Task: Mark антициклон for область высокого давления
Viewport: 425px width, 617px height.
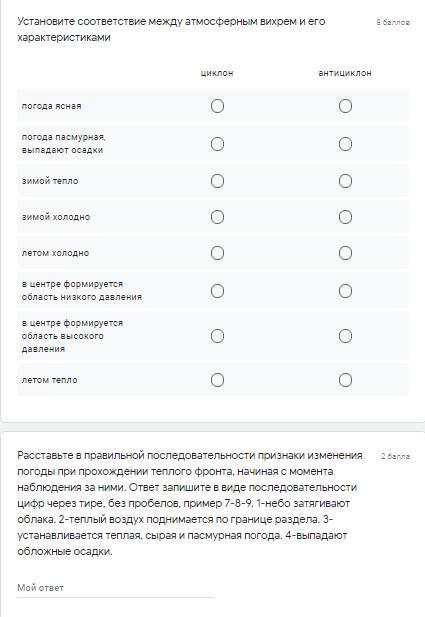Action: click(345, 336)
